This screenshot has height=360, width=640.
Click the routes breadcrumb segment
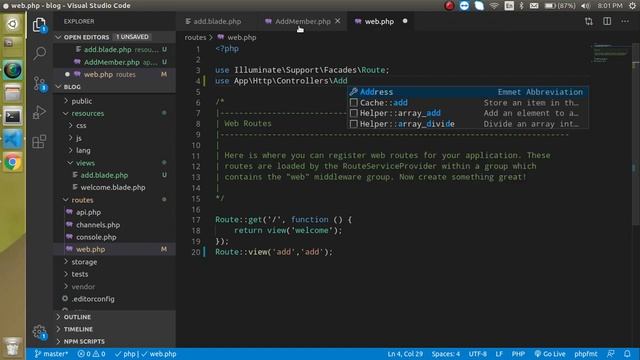click(x=195, y=37)
